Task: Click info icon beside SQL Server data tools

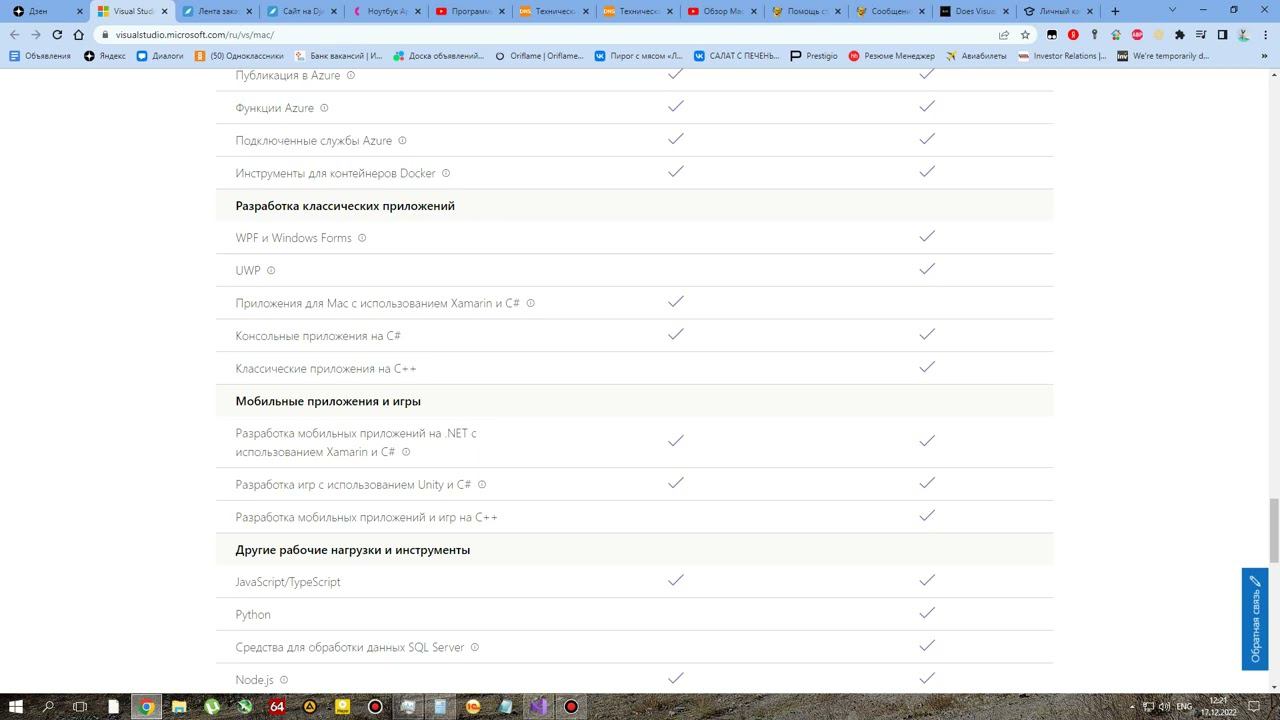Action: coord(475,647)
